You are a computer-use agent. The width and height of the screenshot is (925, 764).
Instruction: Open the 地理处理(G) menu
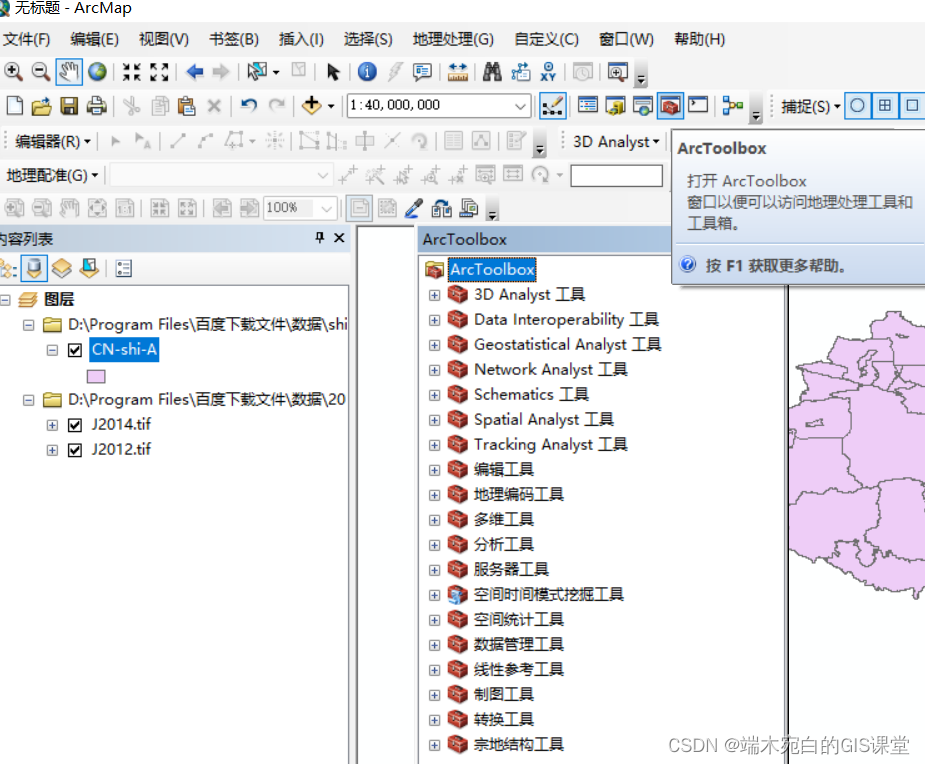coord(453,40)
